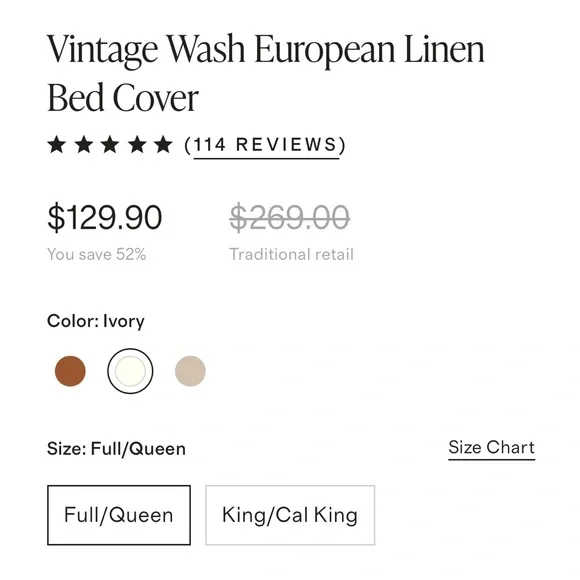
Task: Click the crossed-out $269.00 price
Action: (x=290, y=218)
